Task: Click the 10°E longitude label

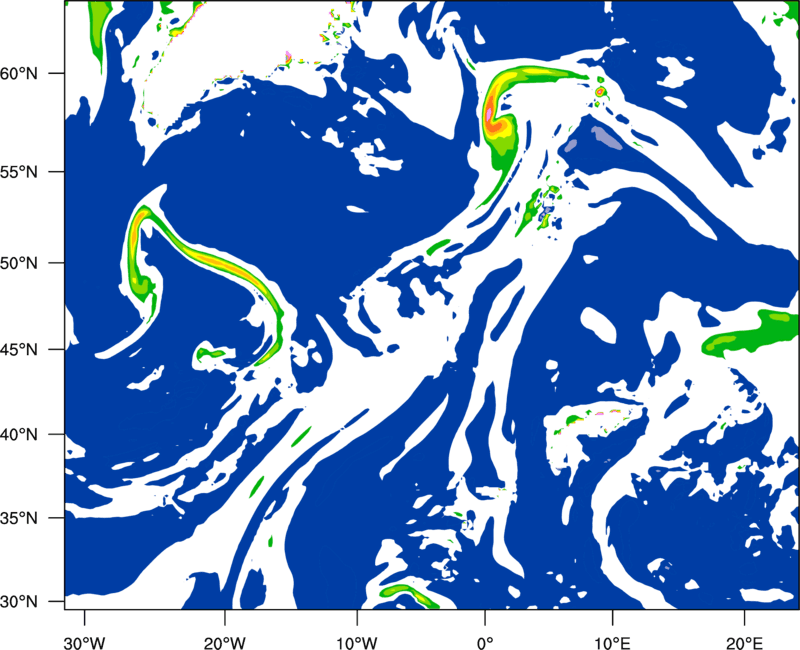Action: 612,643
